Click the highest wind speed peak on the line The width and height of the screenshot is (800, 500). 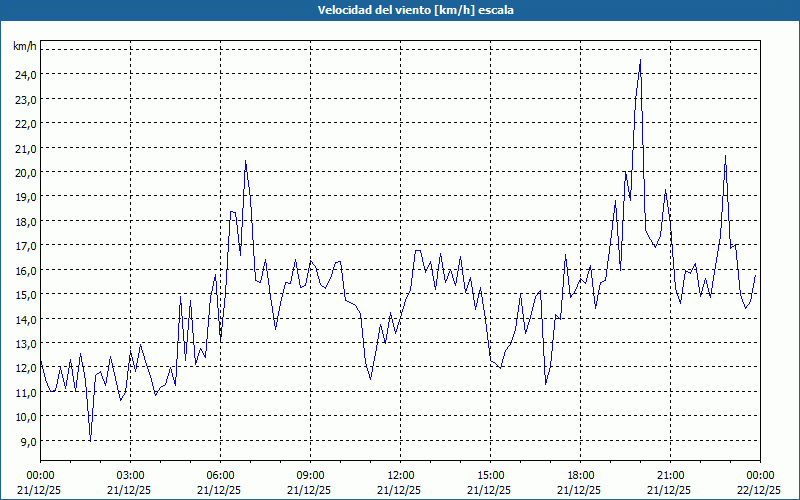click(x=640, y=61)
